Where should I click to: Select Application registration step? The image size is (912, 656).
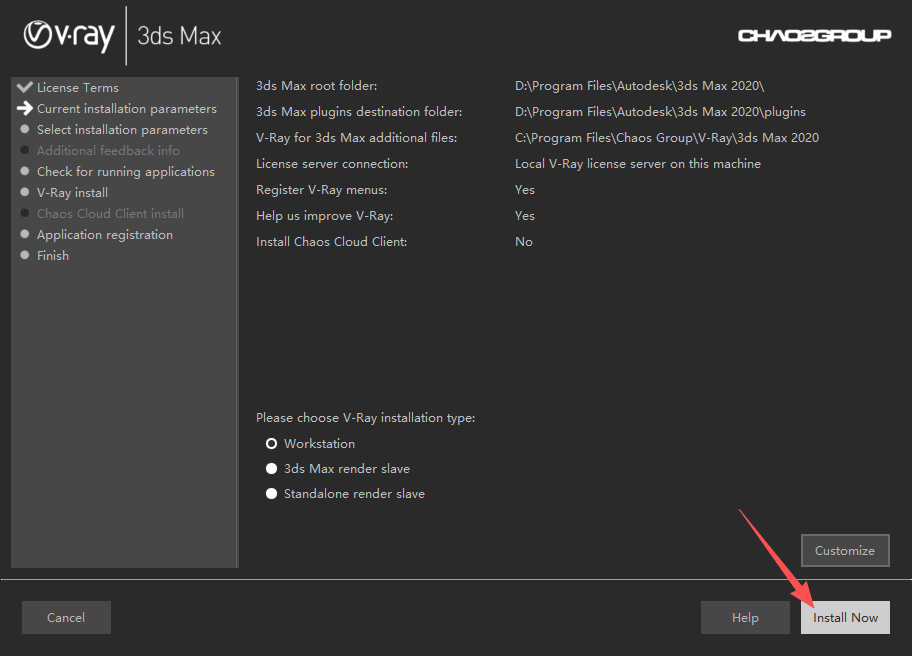105,234
